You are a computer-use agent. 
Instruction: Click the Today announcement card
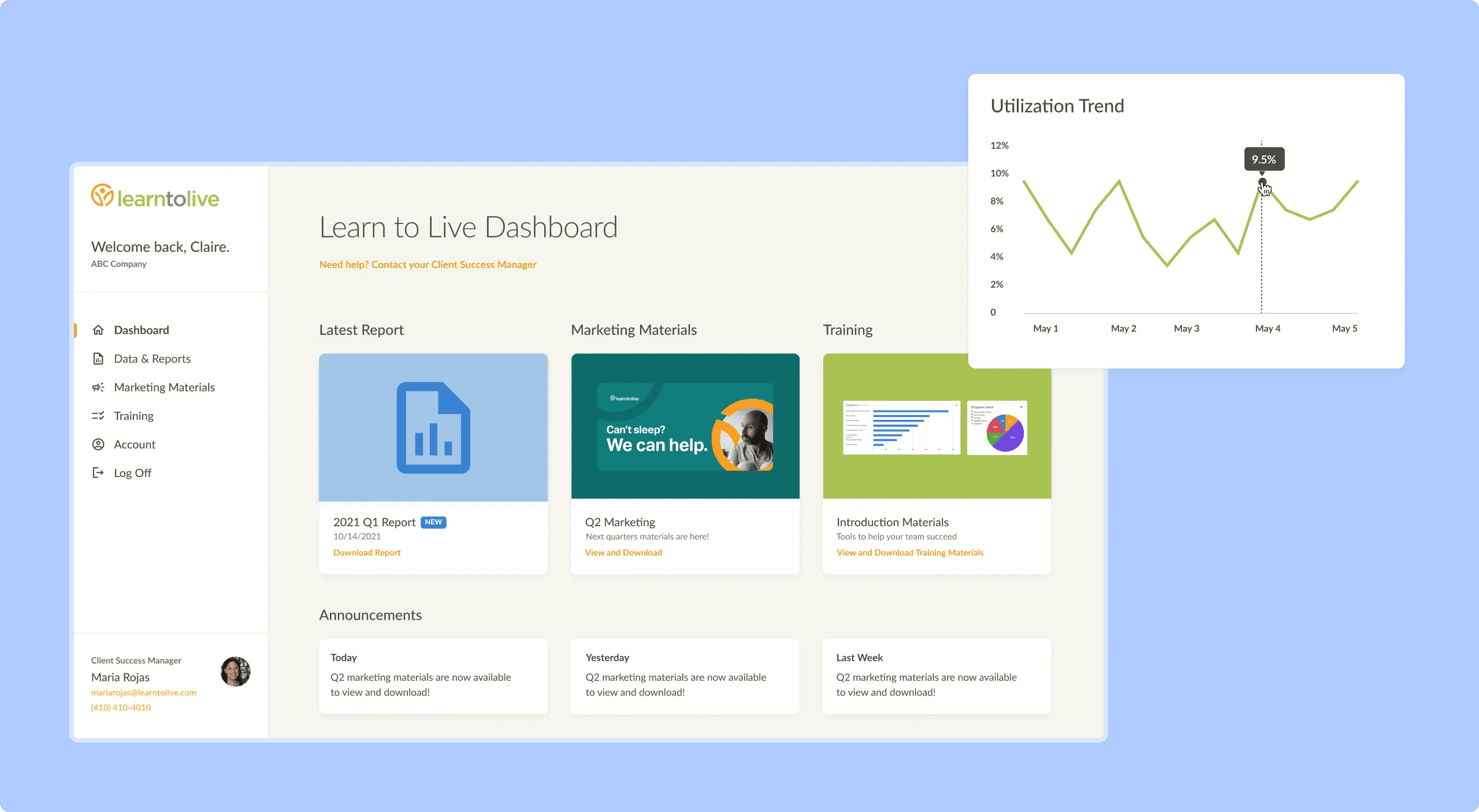coord(433,676)
